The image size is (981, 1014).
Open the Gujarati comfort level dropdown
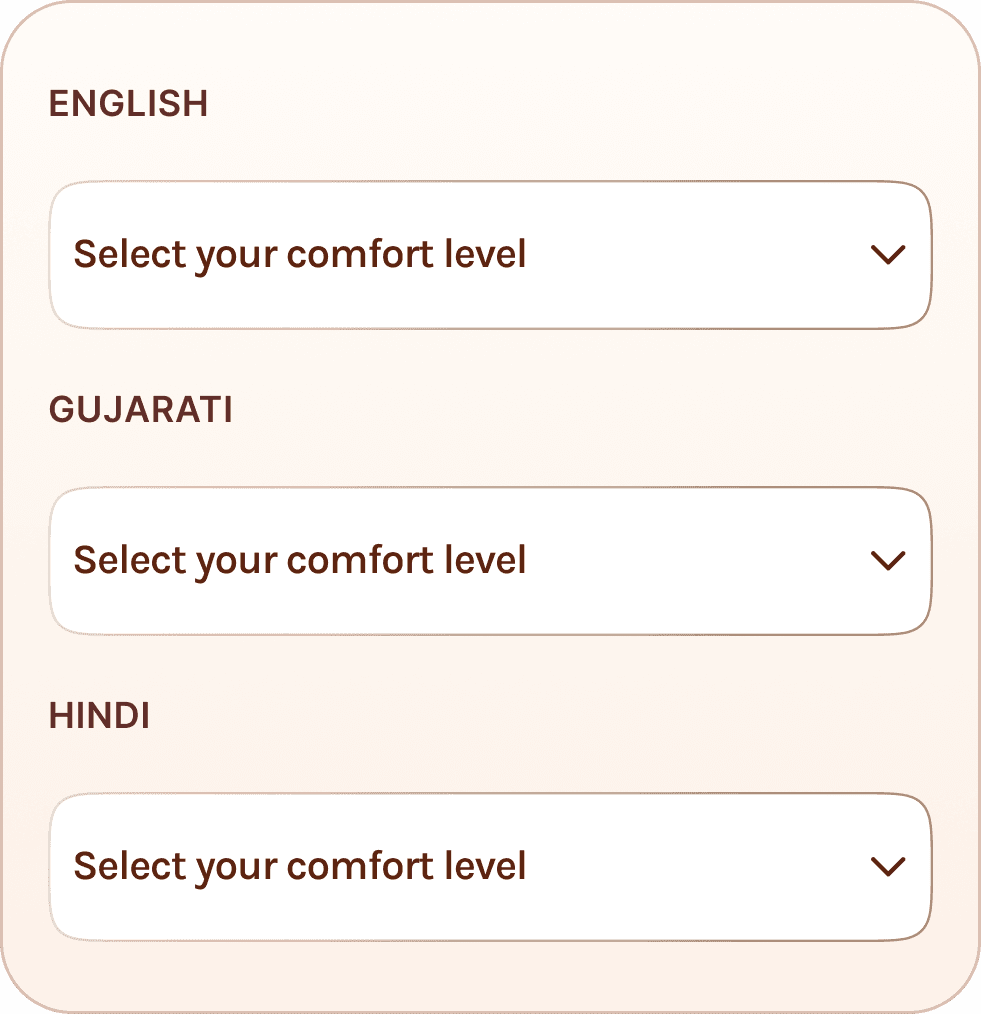click(x=490, y=561)
